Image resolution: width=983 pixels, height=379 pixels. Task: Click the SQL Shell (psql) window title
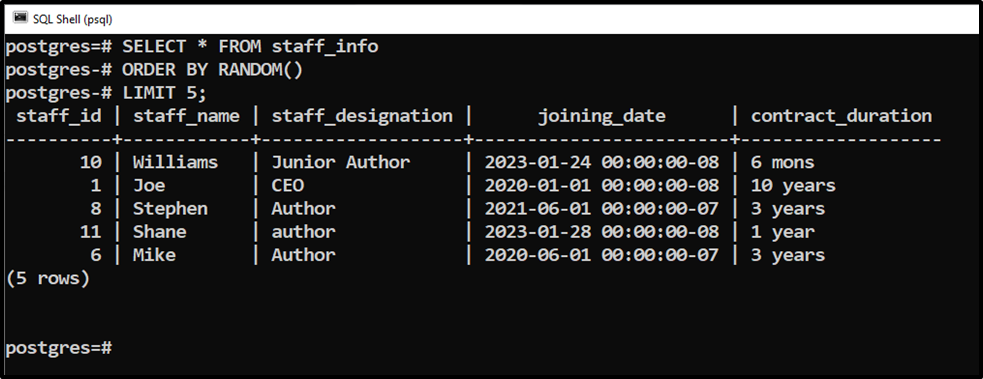[x=72, y=18]
